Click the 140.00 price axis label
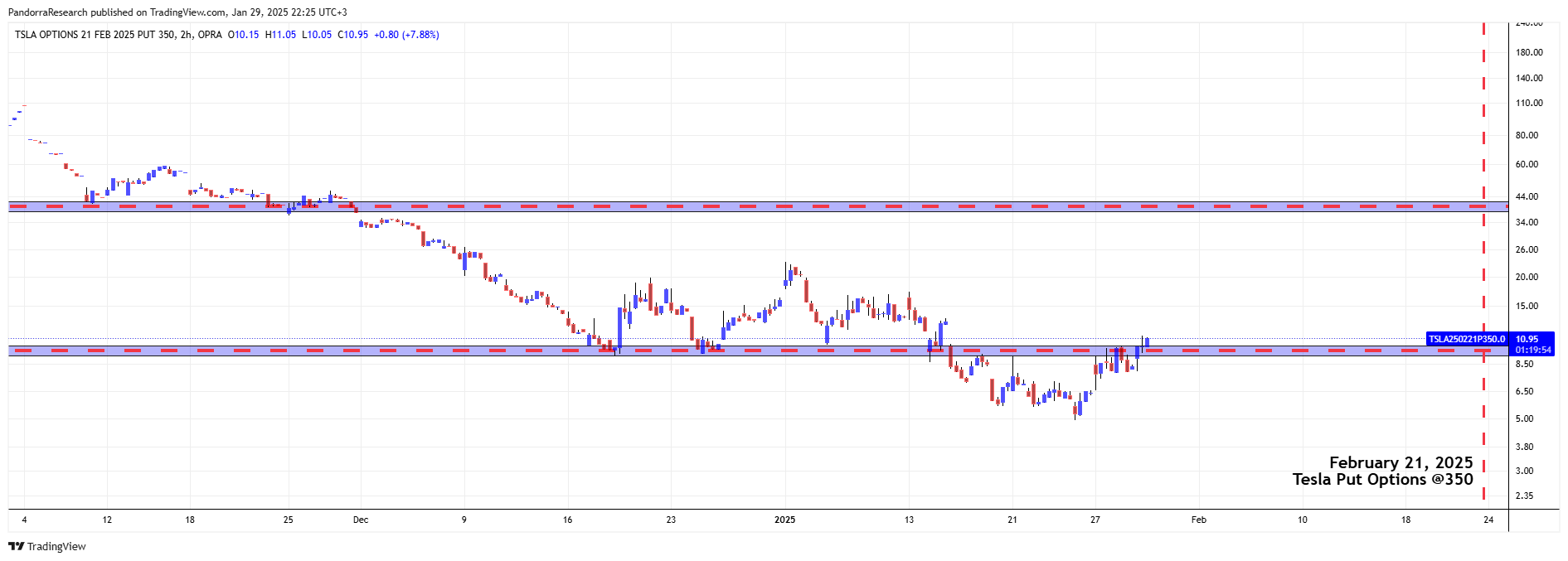The width and height of the screenshot is (1568, 561). point(1529,78)
